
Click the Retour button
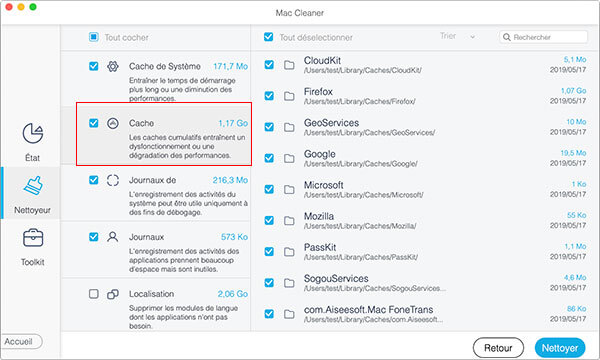[x=498, y=348]
